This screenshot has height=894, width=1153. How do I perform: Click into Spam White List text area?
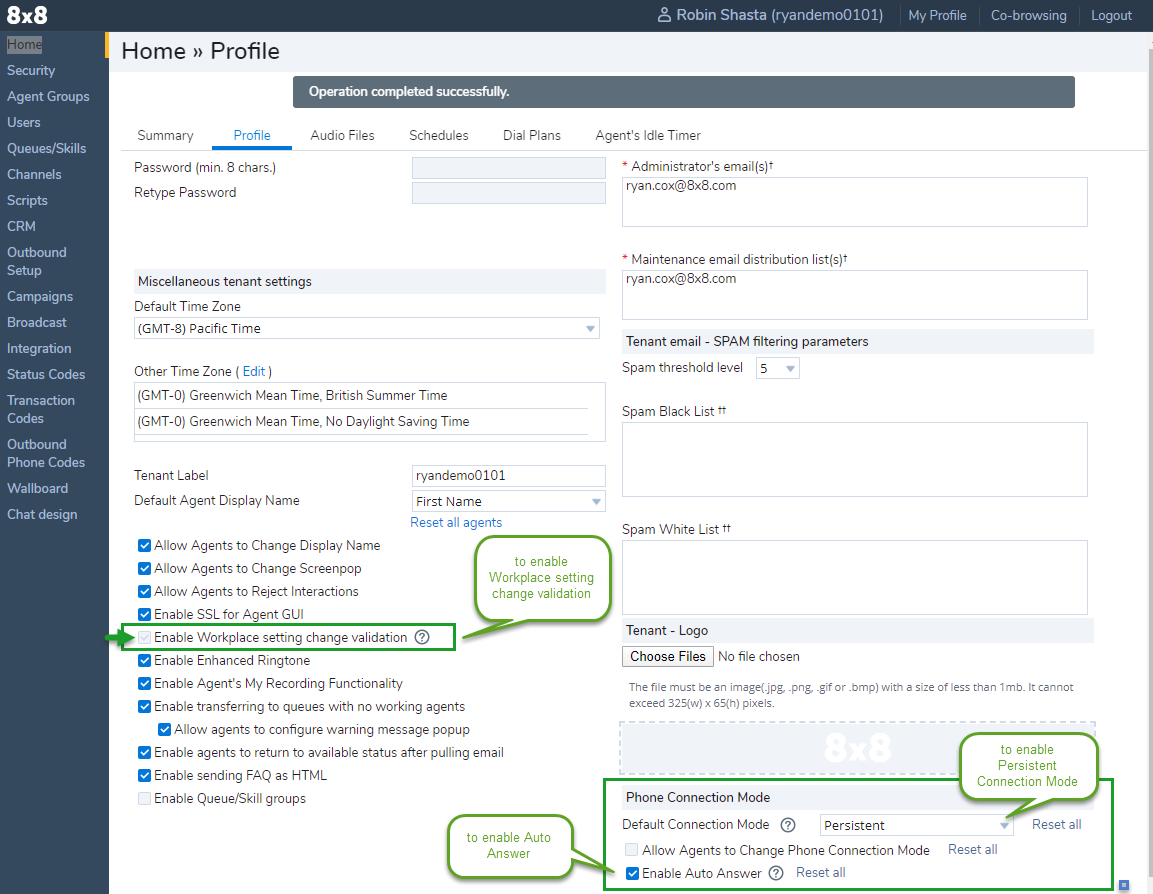pyautogui.click(x=854, y=578)
